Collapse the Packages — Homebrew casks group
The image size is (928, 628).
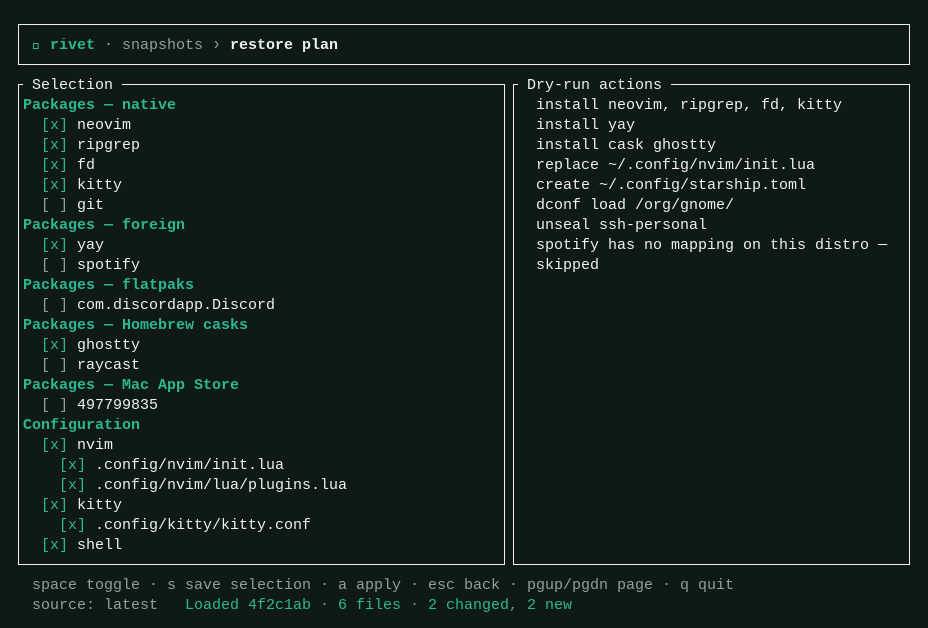point(136,325)
